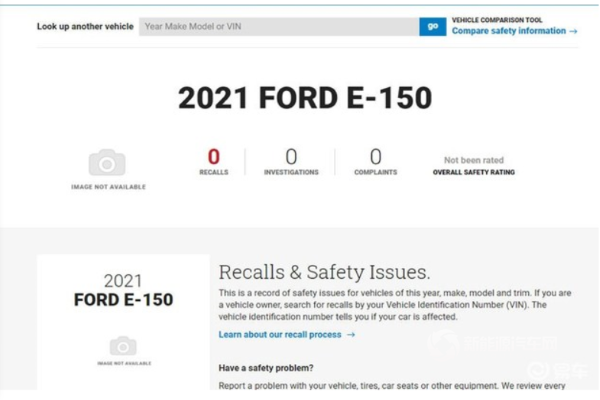Click the Vehicle Comparison Tool label

[x=497, y=20]
